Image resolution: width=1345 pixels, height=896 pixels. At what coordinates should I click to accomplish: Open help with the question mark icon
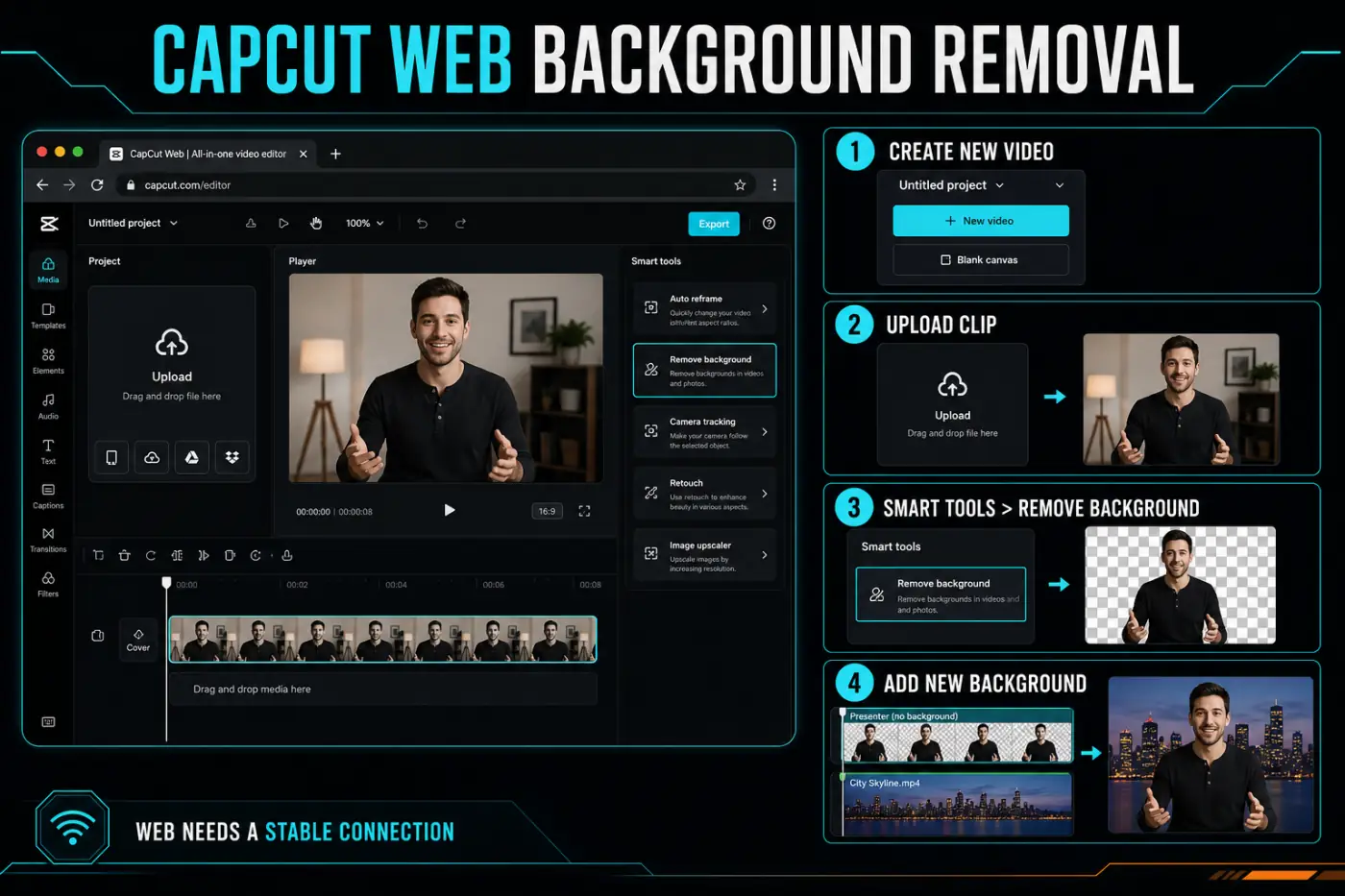coord(769,223)
